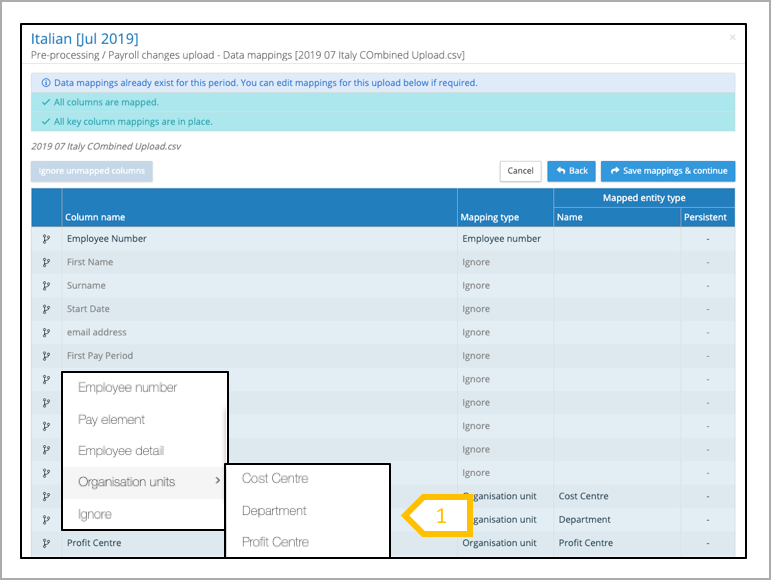
Task: Click mapping icon beside Employee Number row
Action: point(46,239)
